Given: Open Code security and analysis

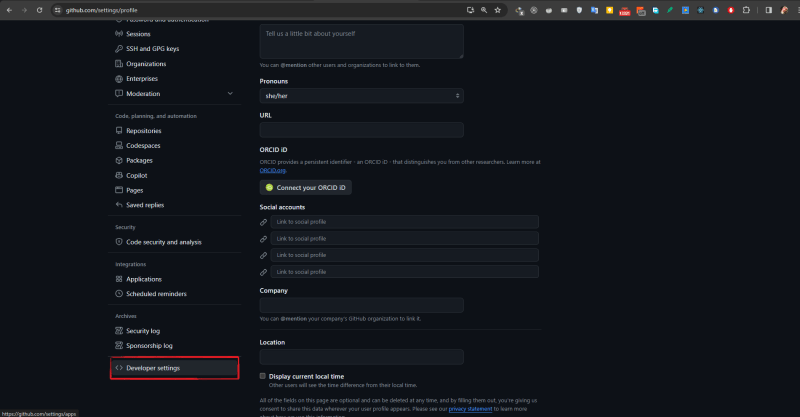Looking at the screenshot, I should tap(164, 242).
